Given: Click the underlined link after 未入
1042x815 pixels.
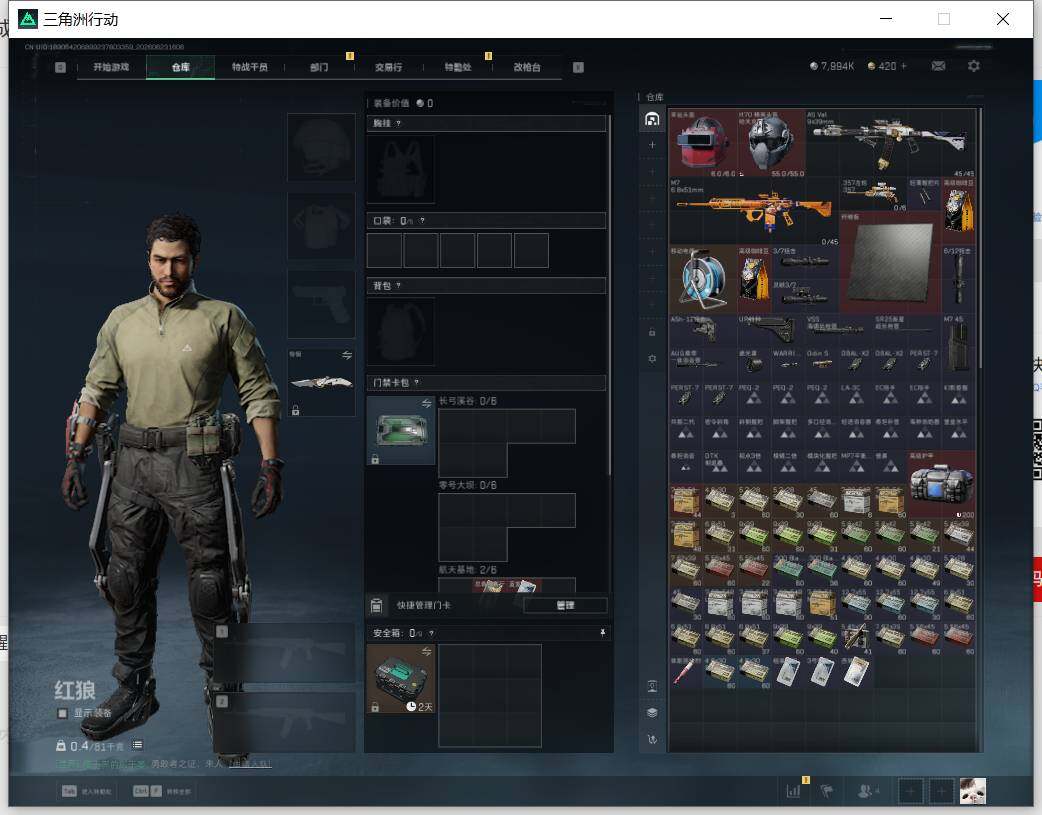Looking at the screenshot, I should coord(250,764).
